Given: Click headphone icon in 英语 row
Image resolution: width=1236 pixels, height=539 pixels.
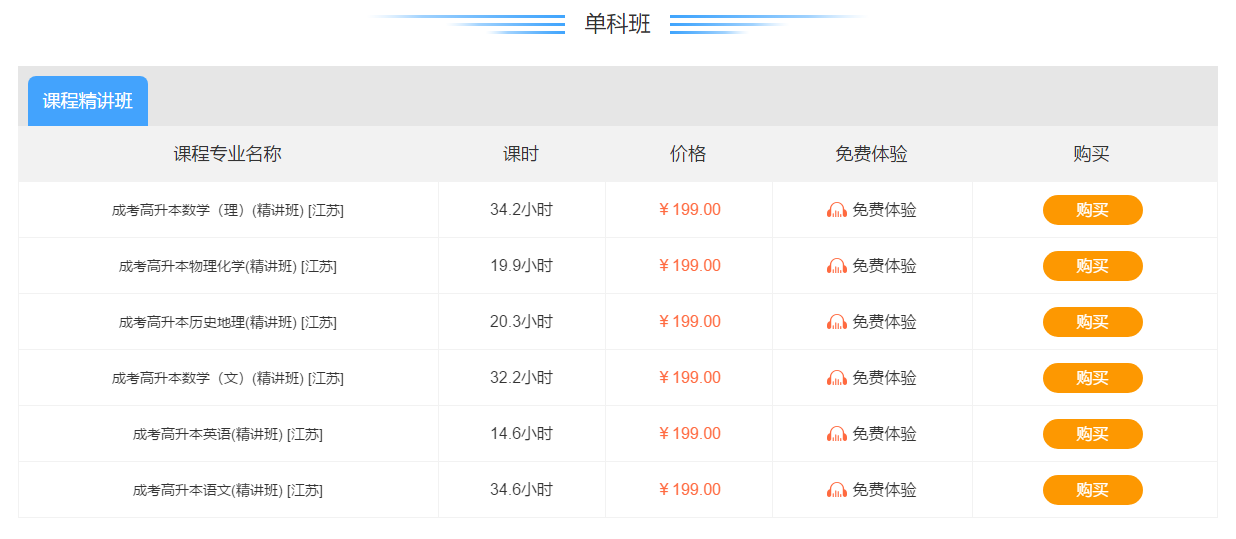Looking at the screenshot, I should point(837,434).
